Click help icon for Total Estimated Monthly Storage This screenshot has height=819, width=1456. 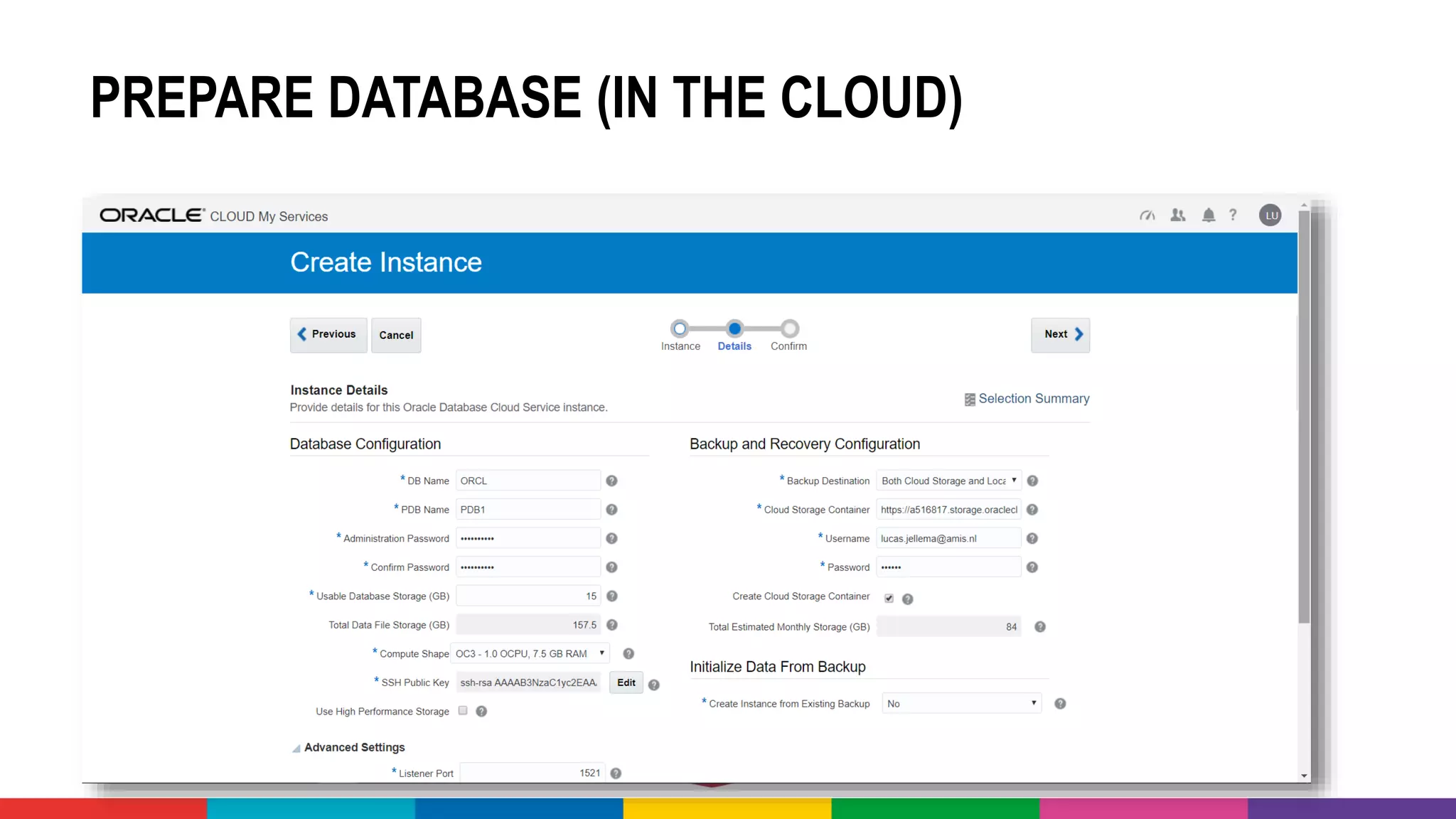[1040, 627]
